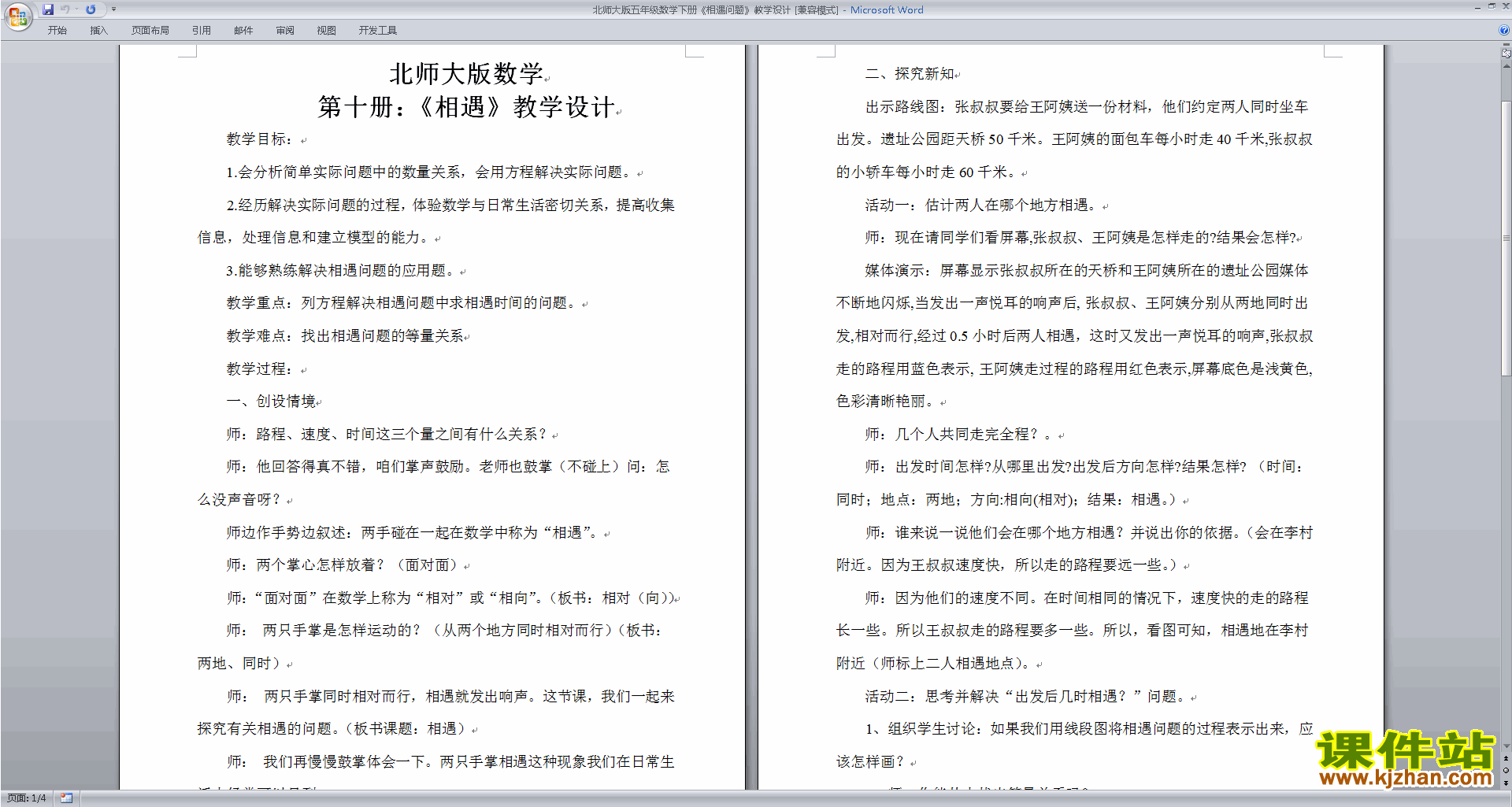Close the Word window

coord(1506,6)
